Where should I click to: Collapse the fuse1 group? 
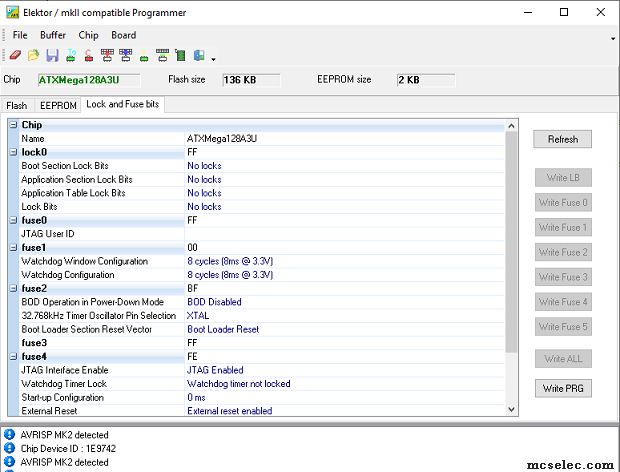click(x=13, y=247)
